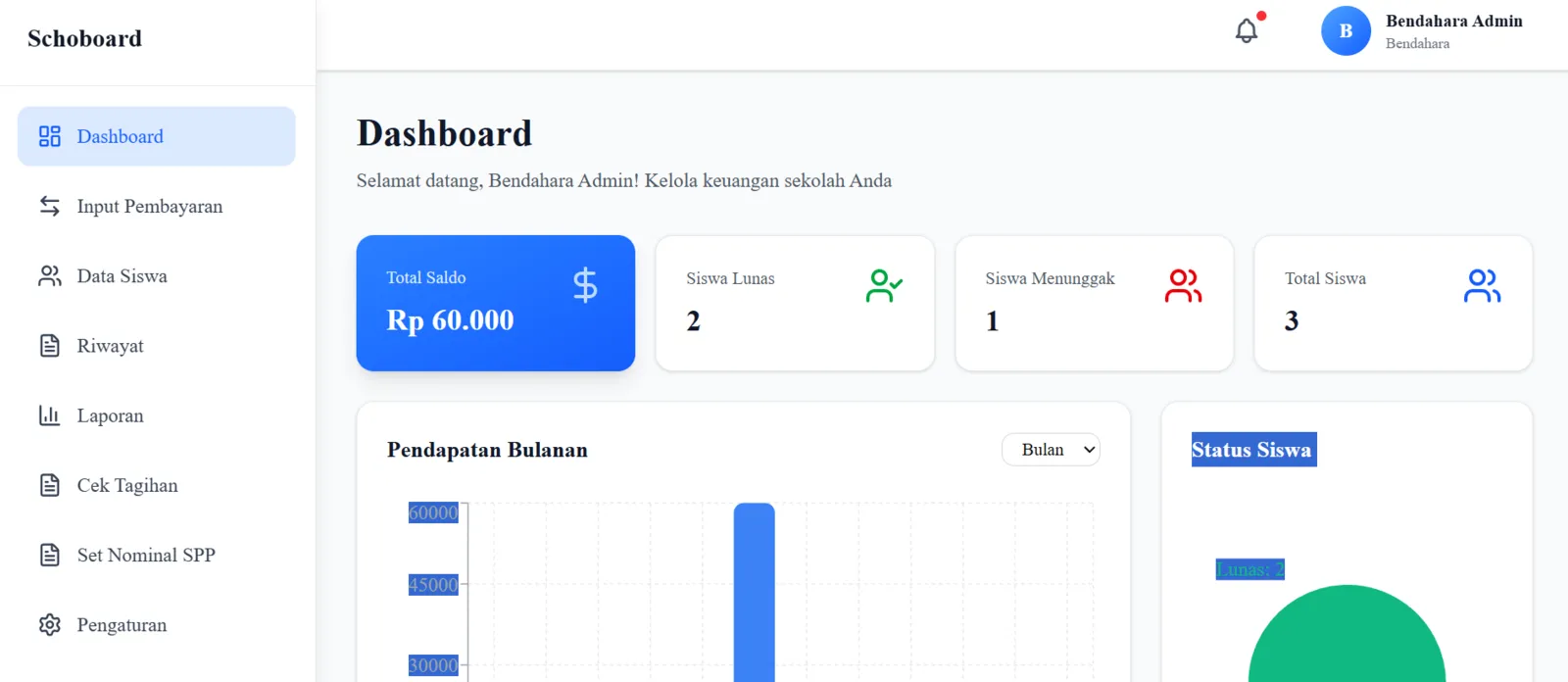
Task: Open the blue B user avatar
Action: [x=1346, y=31]
